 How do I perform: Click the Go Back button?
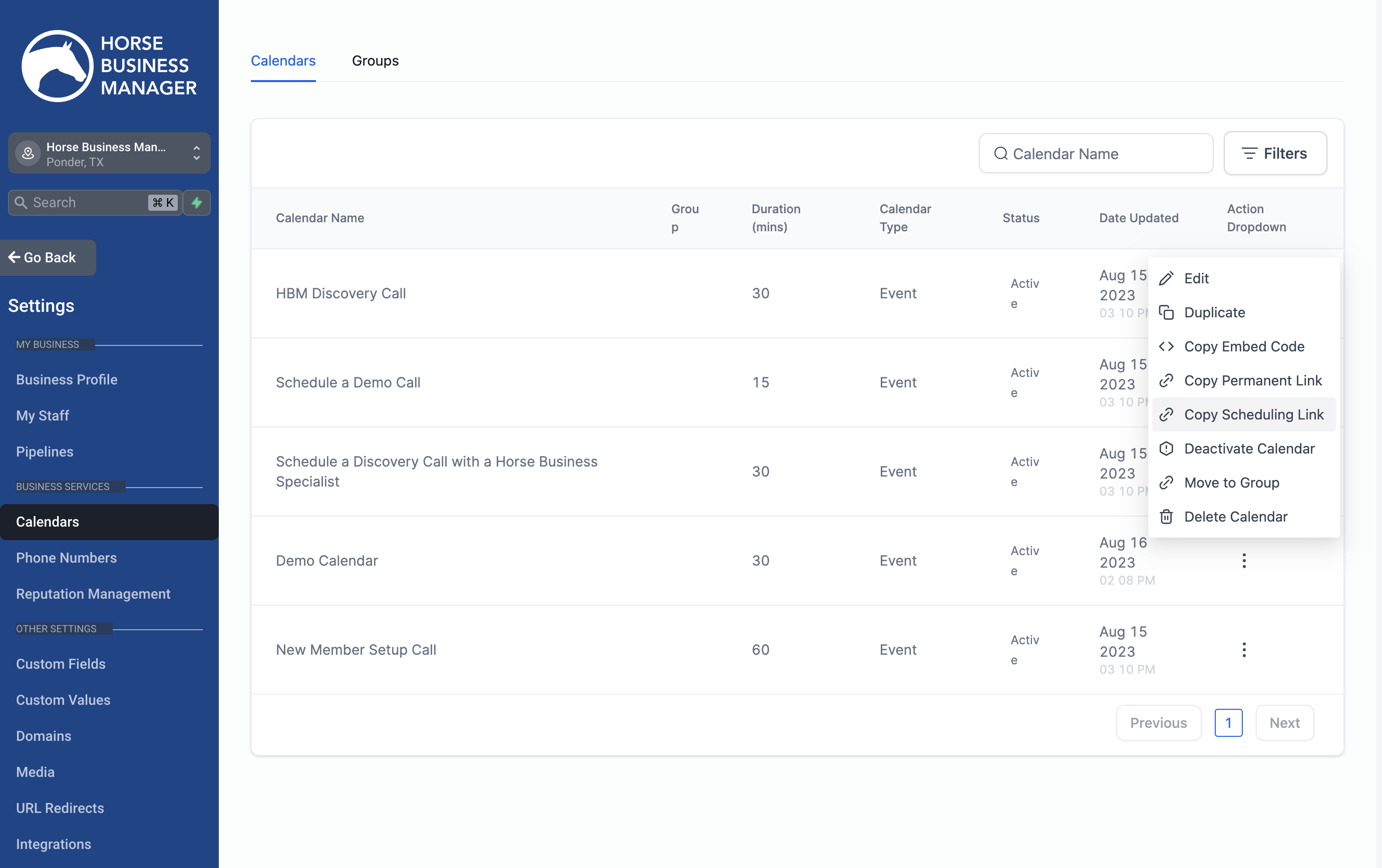[48, 258]
